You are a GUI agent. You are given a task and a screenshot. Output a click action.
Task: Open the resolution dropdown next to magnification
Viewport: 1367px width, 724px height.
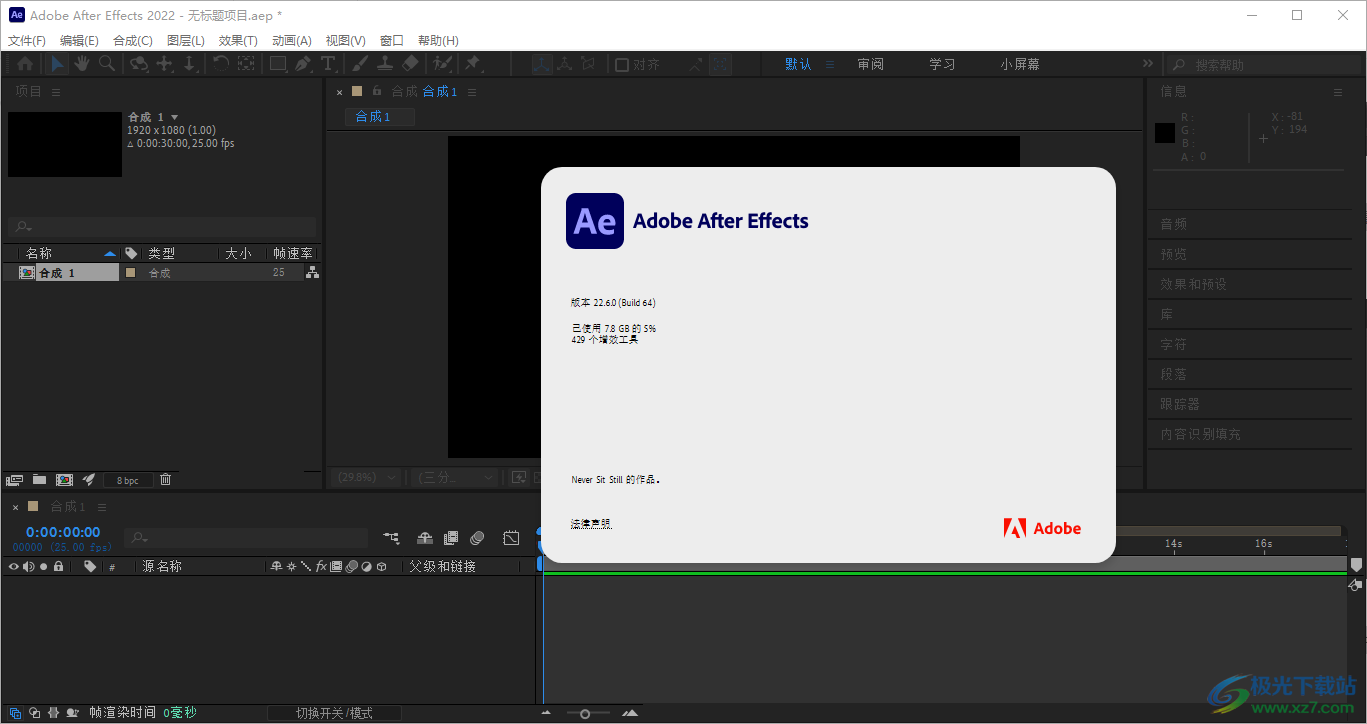pyautogui.click(x=453, y=478)
